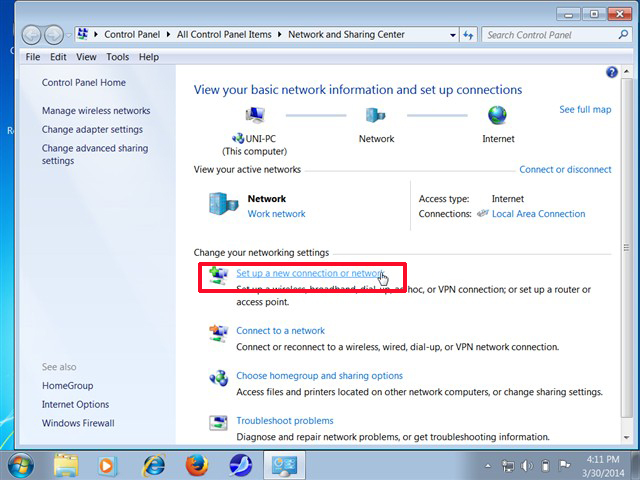
Task: Open Internet Options under See also
Action: tap(75, 404)
